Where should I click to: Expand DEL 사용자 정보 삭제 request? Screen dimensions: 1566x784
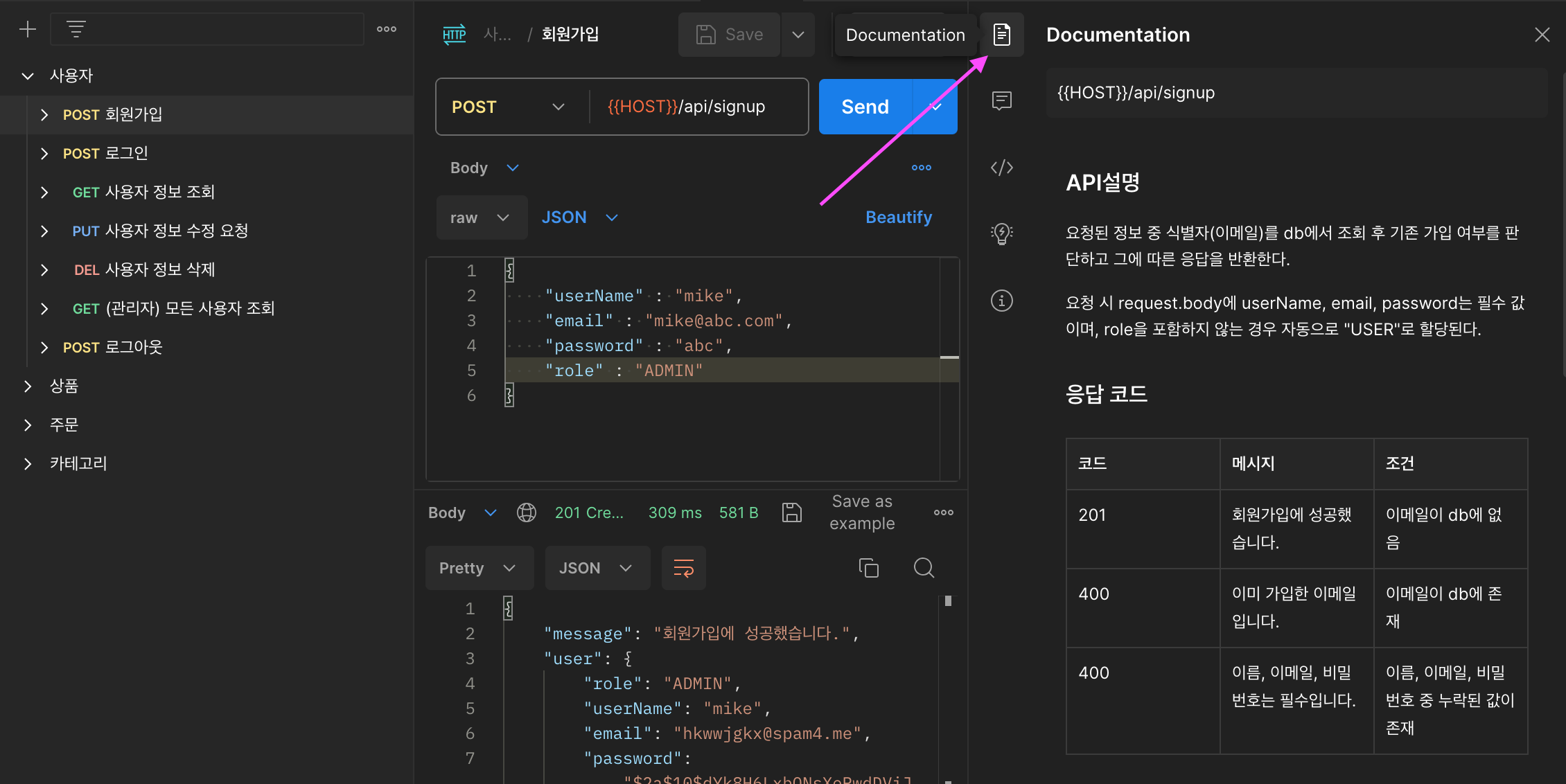[44, 269]
